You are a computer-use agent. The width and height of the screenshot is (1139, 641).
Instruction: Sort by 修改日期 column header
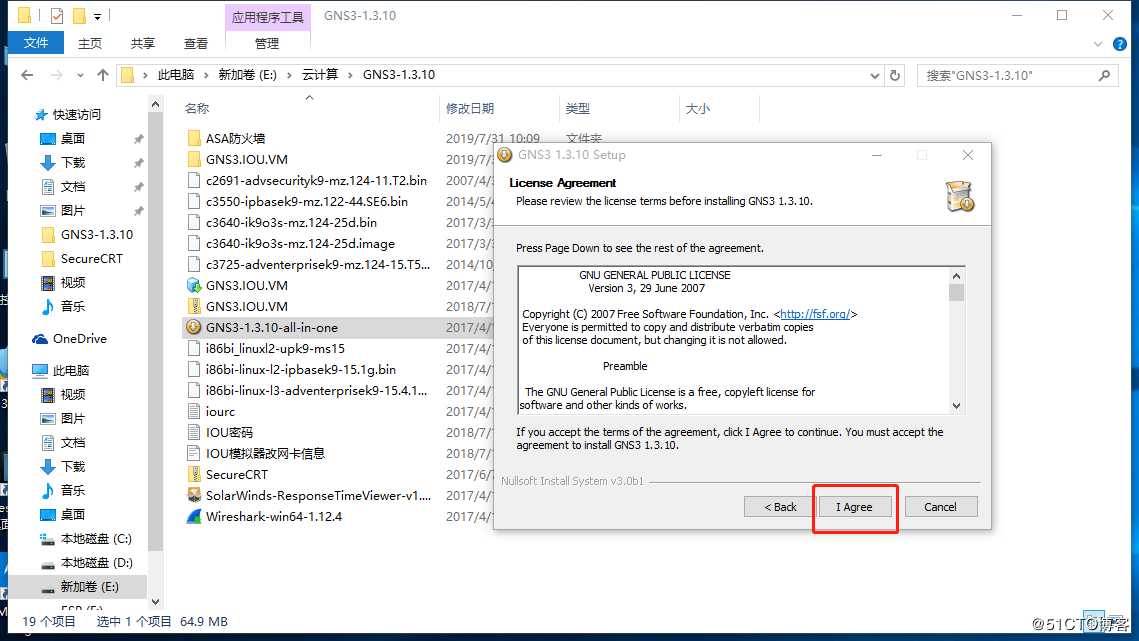click(470, 108)
